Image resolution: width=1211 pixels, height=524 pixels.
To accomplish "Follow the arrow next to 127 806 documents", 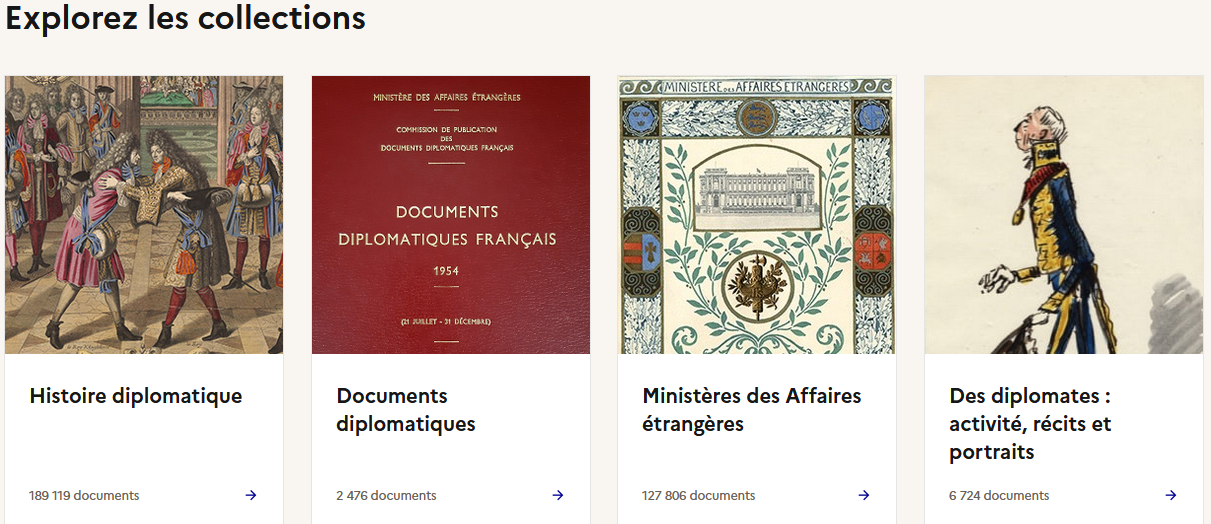I will coord(864,495).
